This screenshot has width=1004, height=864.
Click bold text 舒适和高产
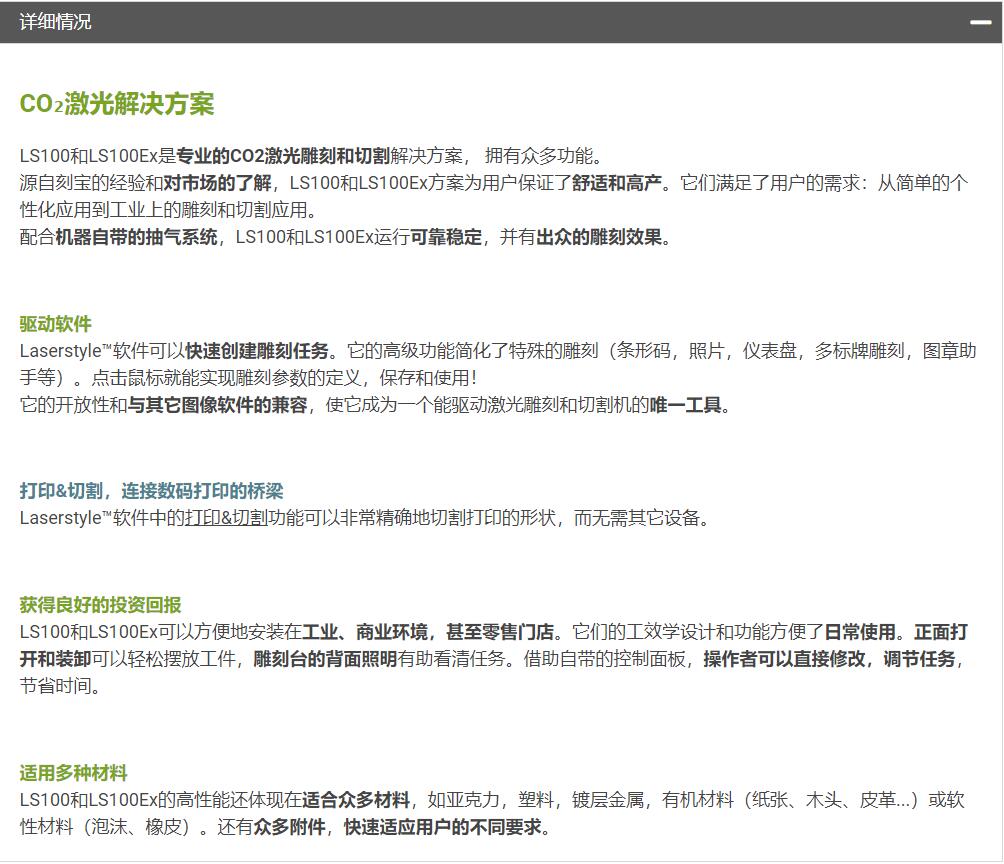point(617,183)
